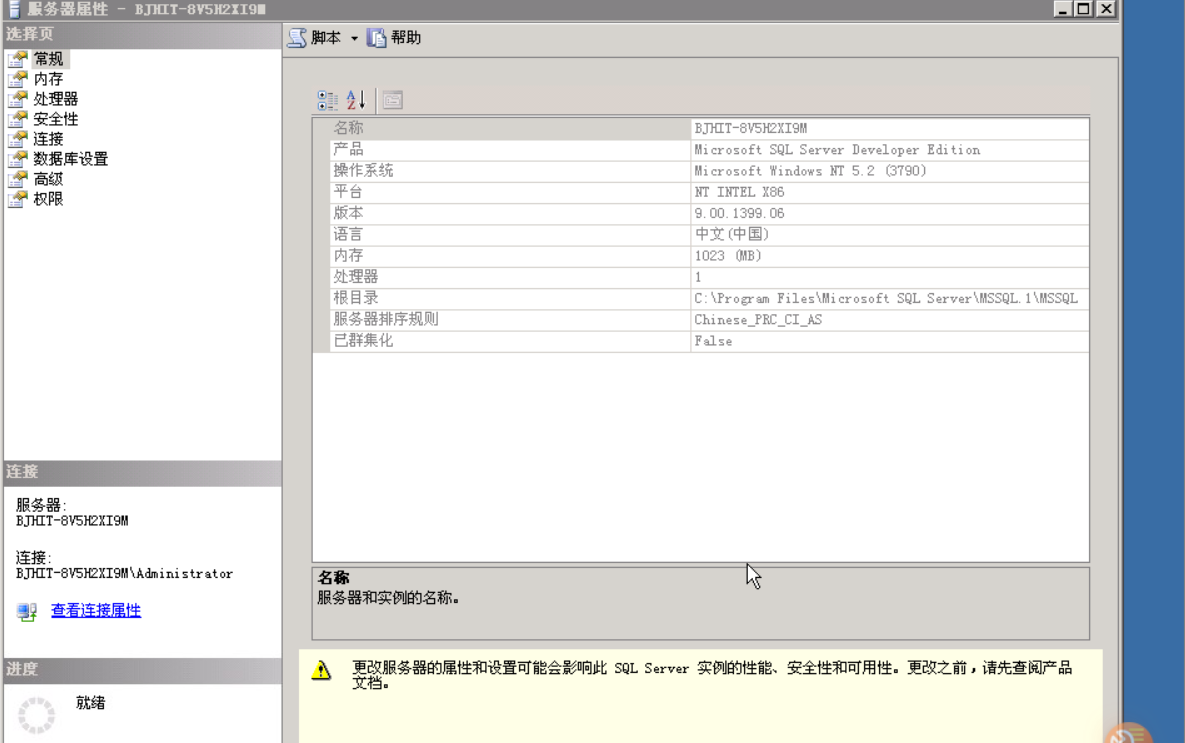Select the 常规 page icon
Viewport: 1185px width, 743px height.
[18, 59]
